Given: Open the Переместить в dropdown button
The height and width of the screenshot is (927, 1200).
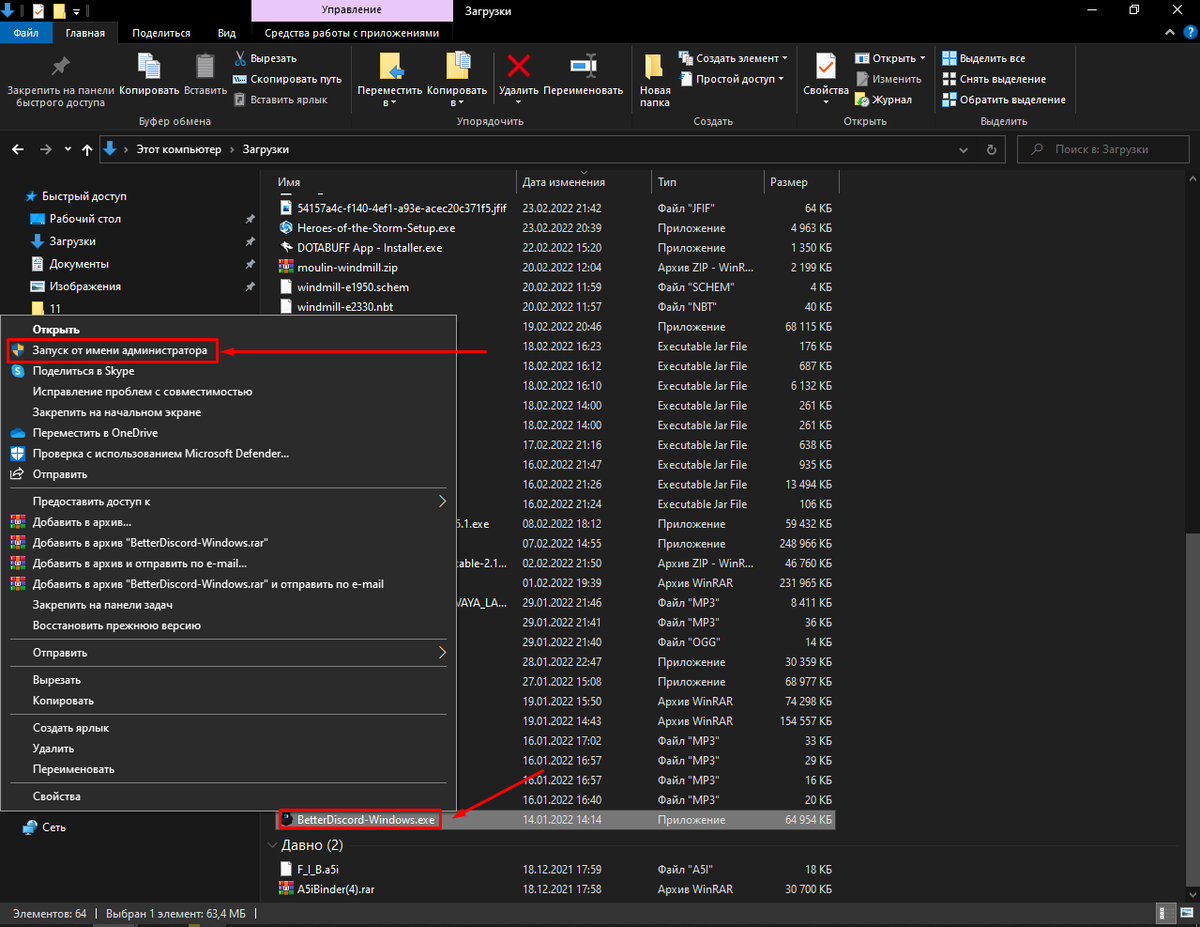Looking at the screenshot, I should click(x=389, y=80).
